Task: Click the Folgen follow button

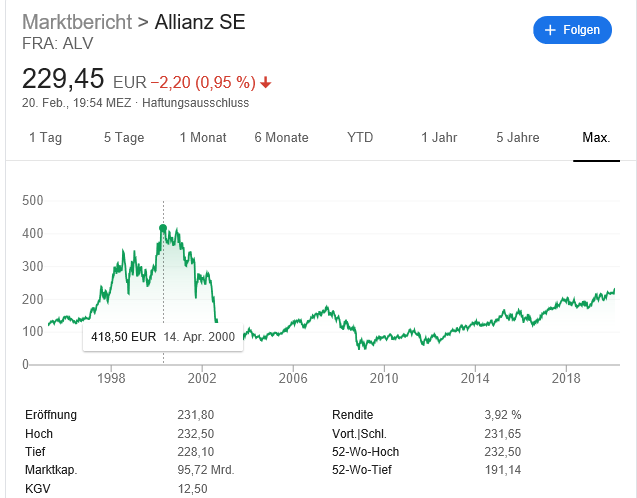Action: (572, 30)
